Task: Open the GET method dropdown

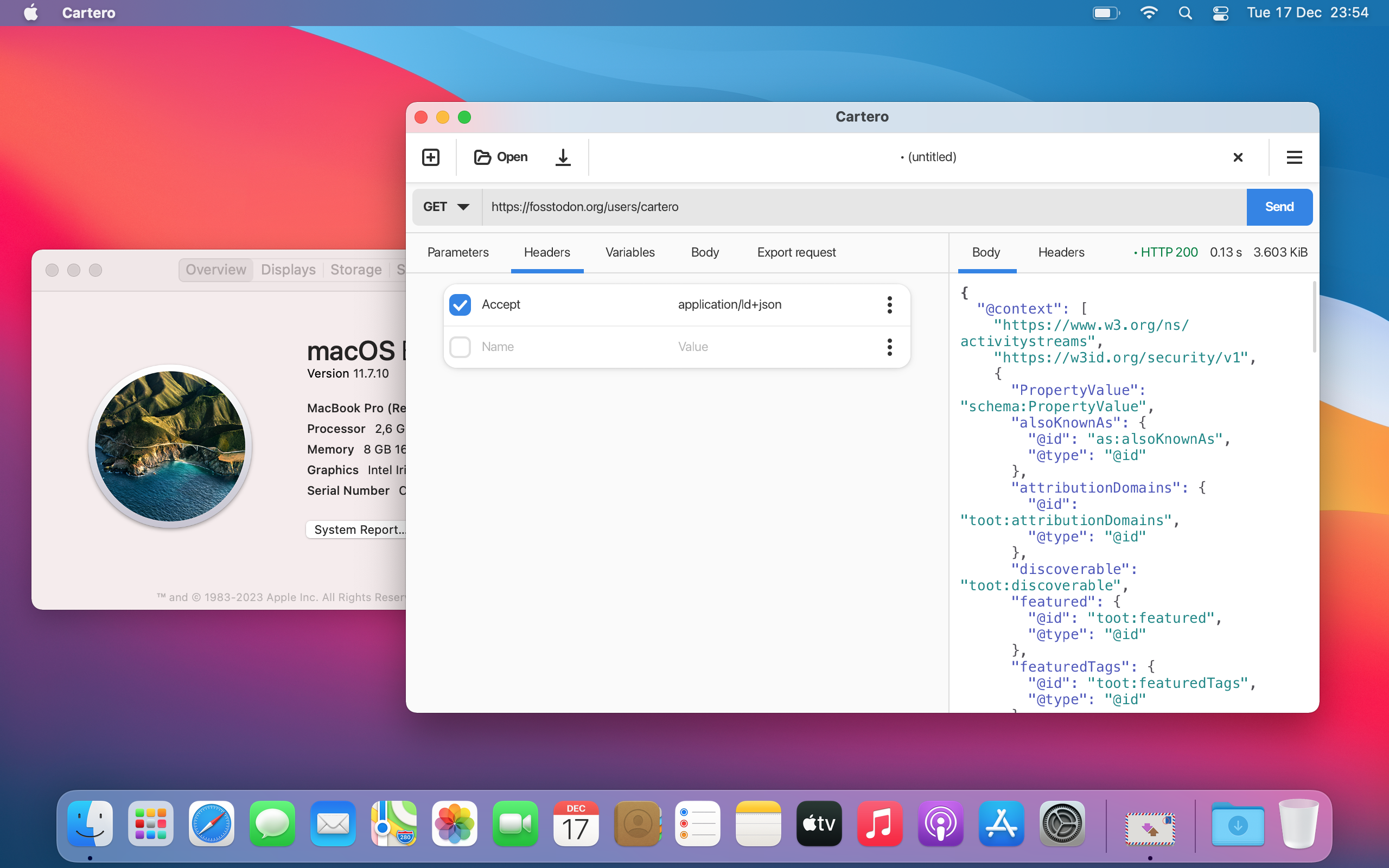Action: (x=447, y=207)
